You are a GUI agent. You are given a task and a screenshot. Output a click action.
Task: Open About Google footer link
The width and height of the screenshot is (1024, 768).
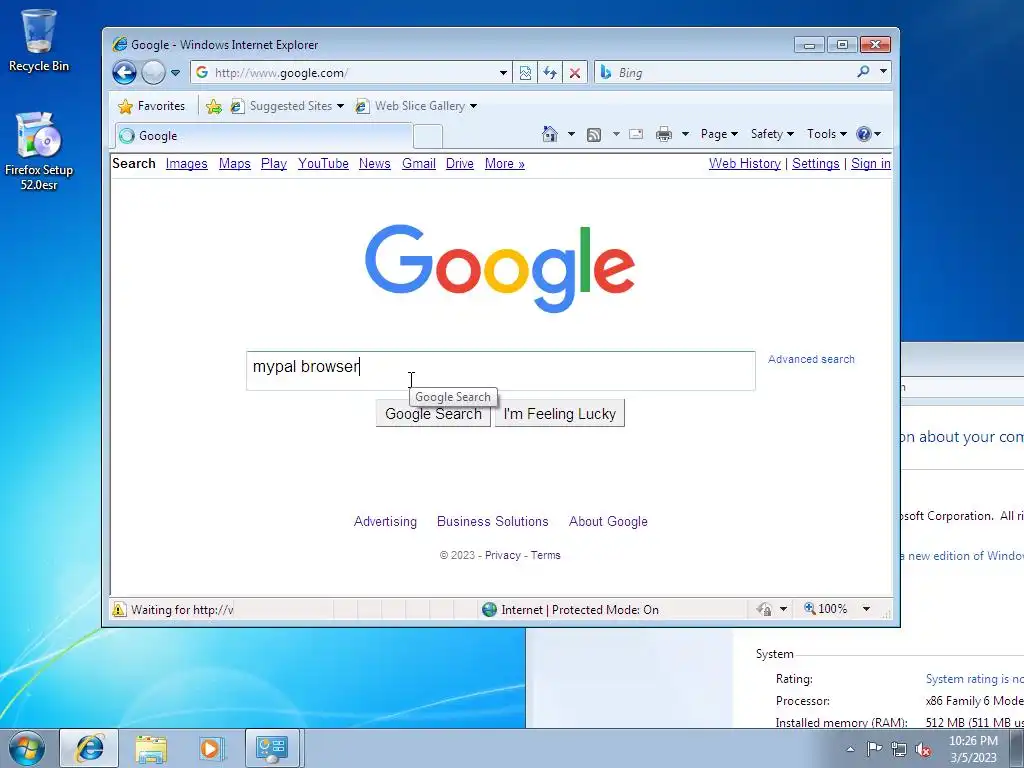(x=608, y=521)
